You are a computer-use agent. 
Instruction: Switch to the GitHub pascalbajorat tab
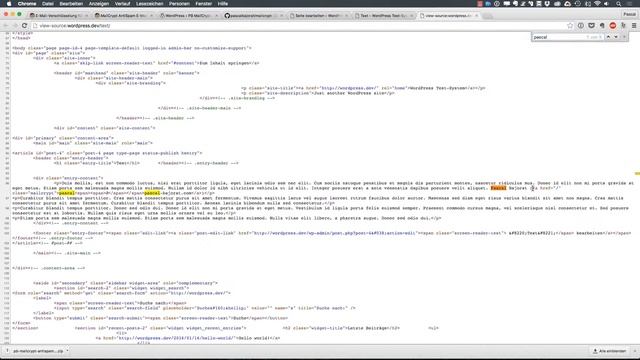pyautogui.click(x=253, y=16)
